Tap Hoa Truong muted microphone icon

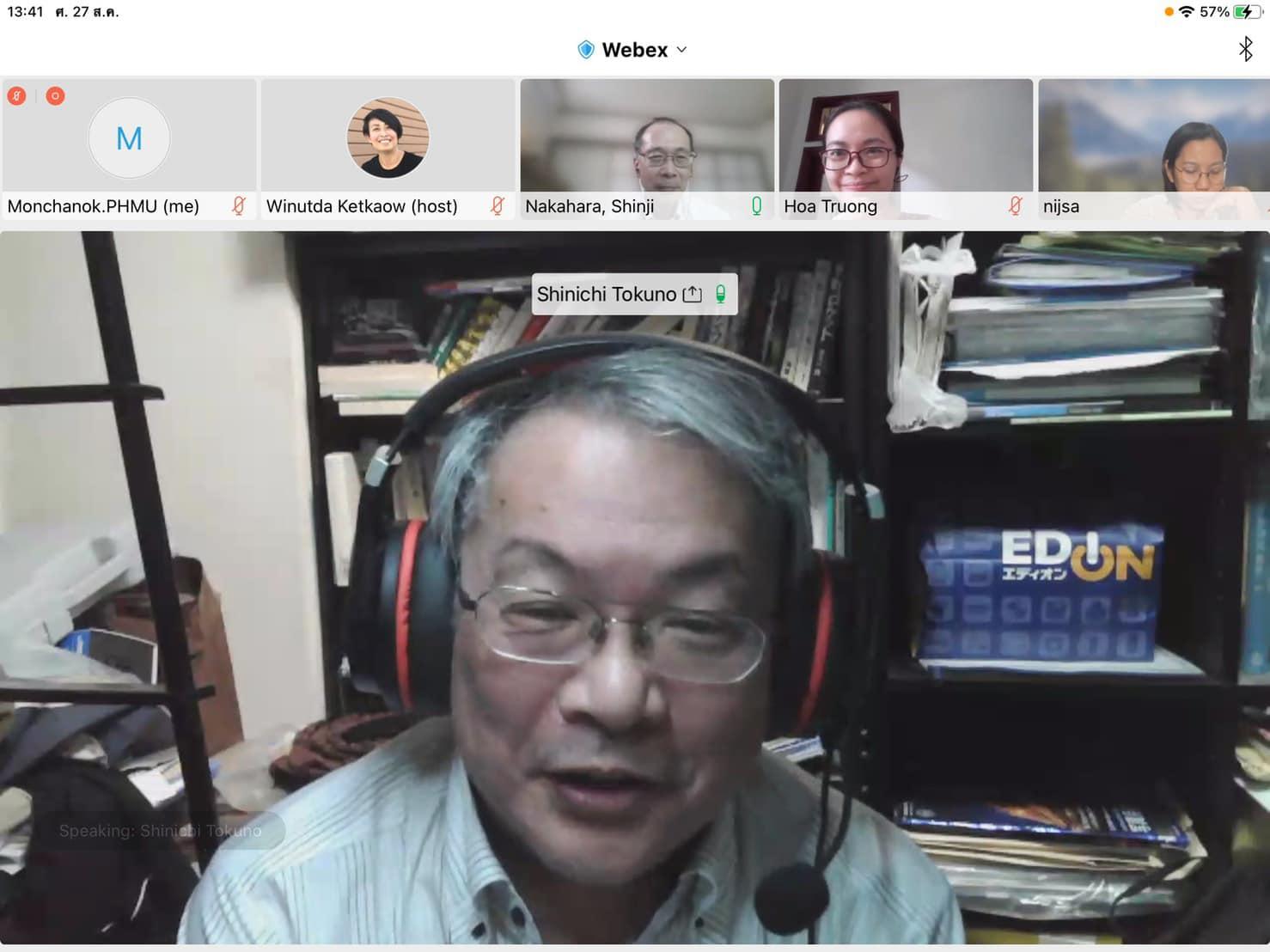pyautogui.click(x=1016, y=205)
